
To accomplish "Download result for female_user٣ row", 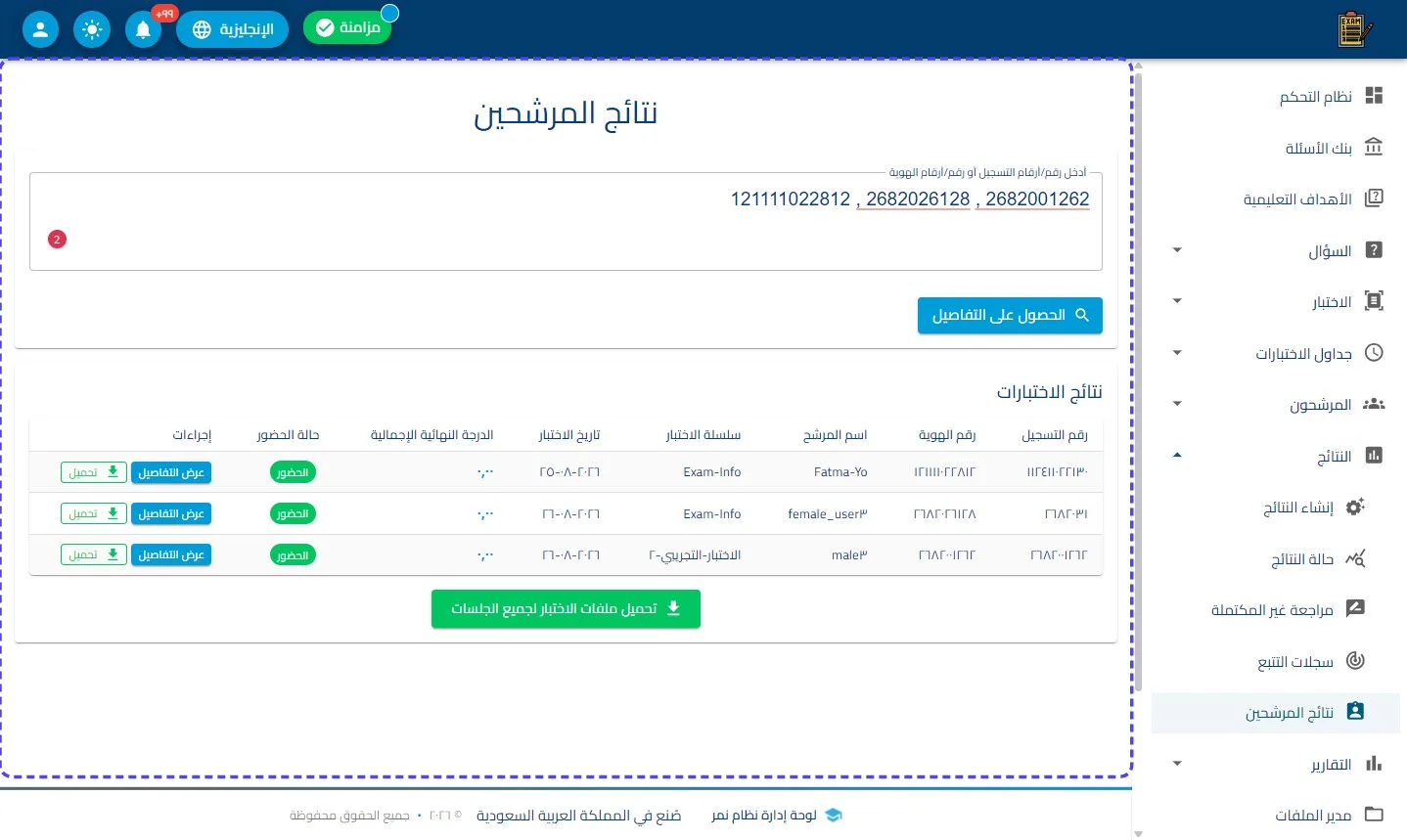I will [94, 513].
